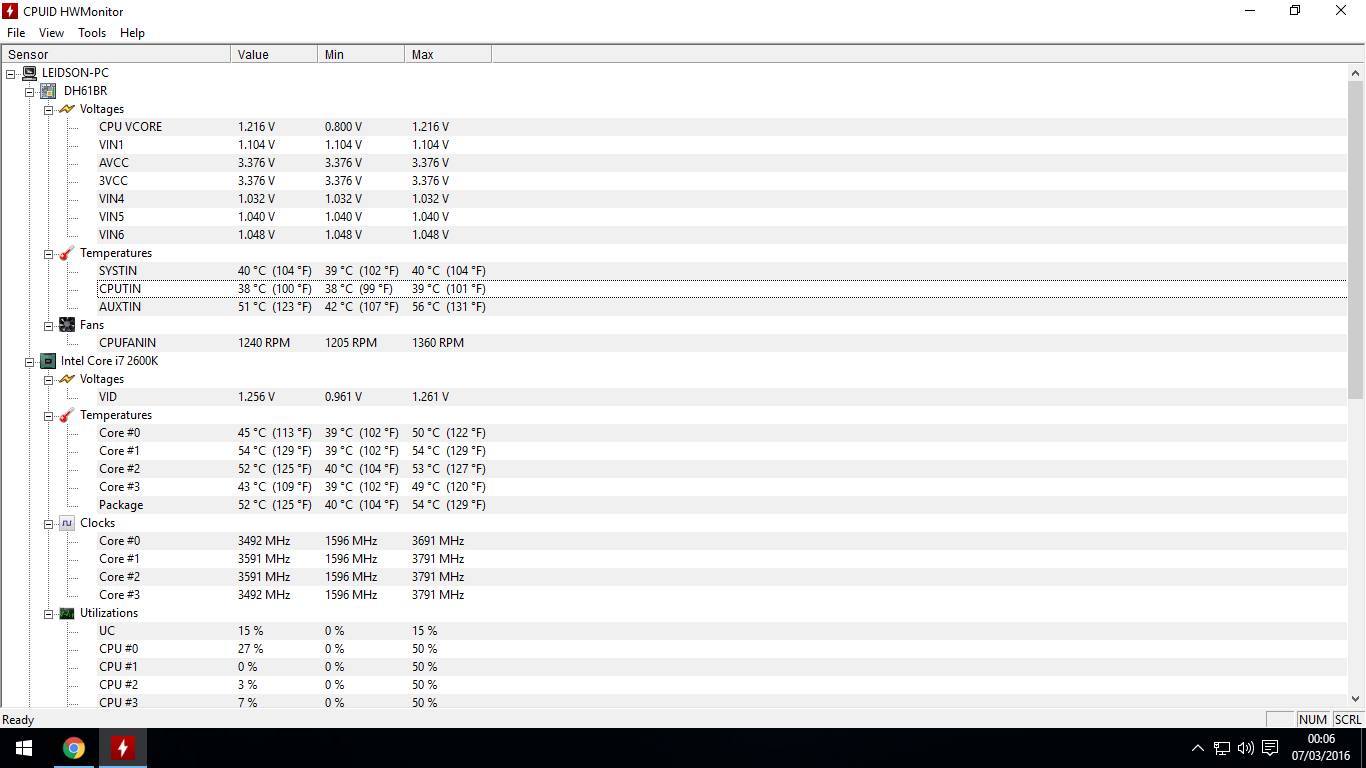The image size is (1366, 768).
Task: Collapse the Intel Core i7 2600K node
Action: 29,361
